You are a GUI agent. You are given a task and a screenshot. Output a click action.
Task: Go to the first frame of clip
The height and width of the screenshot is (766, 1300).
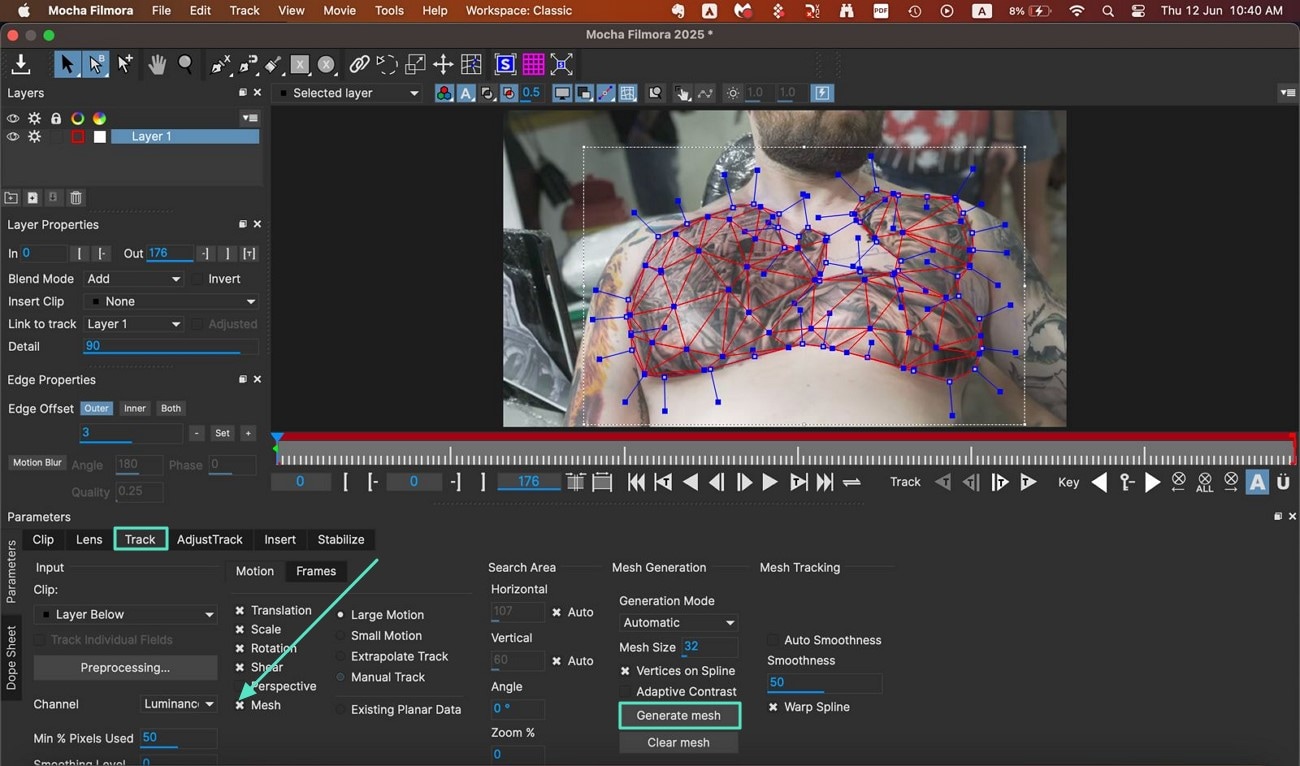tap(636, 482)
